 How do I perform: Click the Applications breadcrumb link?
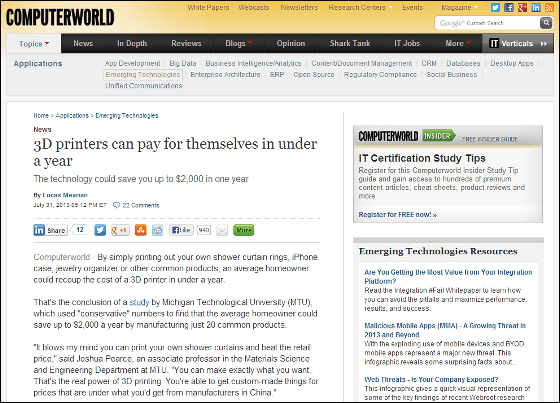[72, 115]
